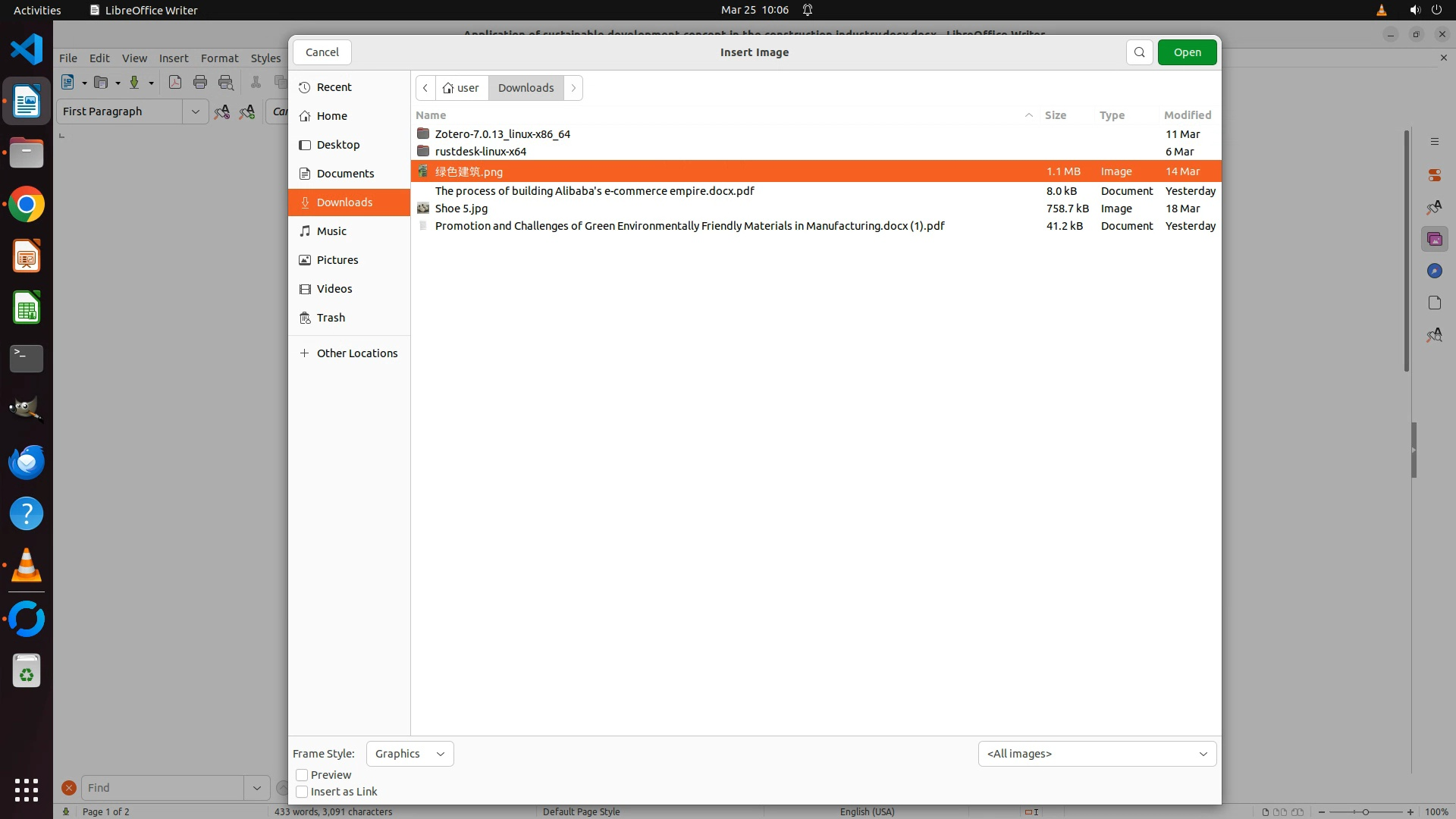Open the Gallery panel in sidebar

pos(1434,240)
